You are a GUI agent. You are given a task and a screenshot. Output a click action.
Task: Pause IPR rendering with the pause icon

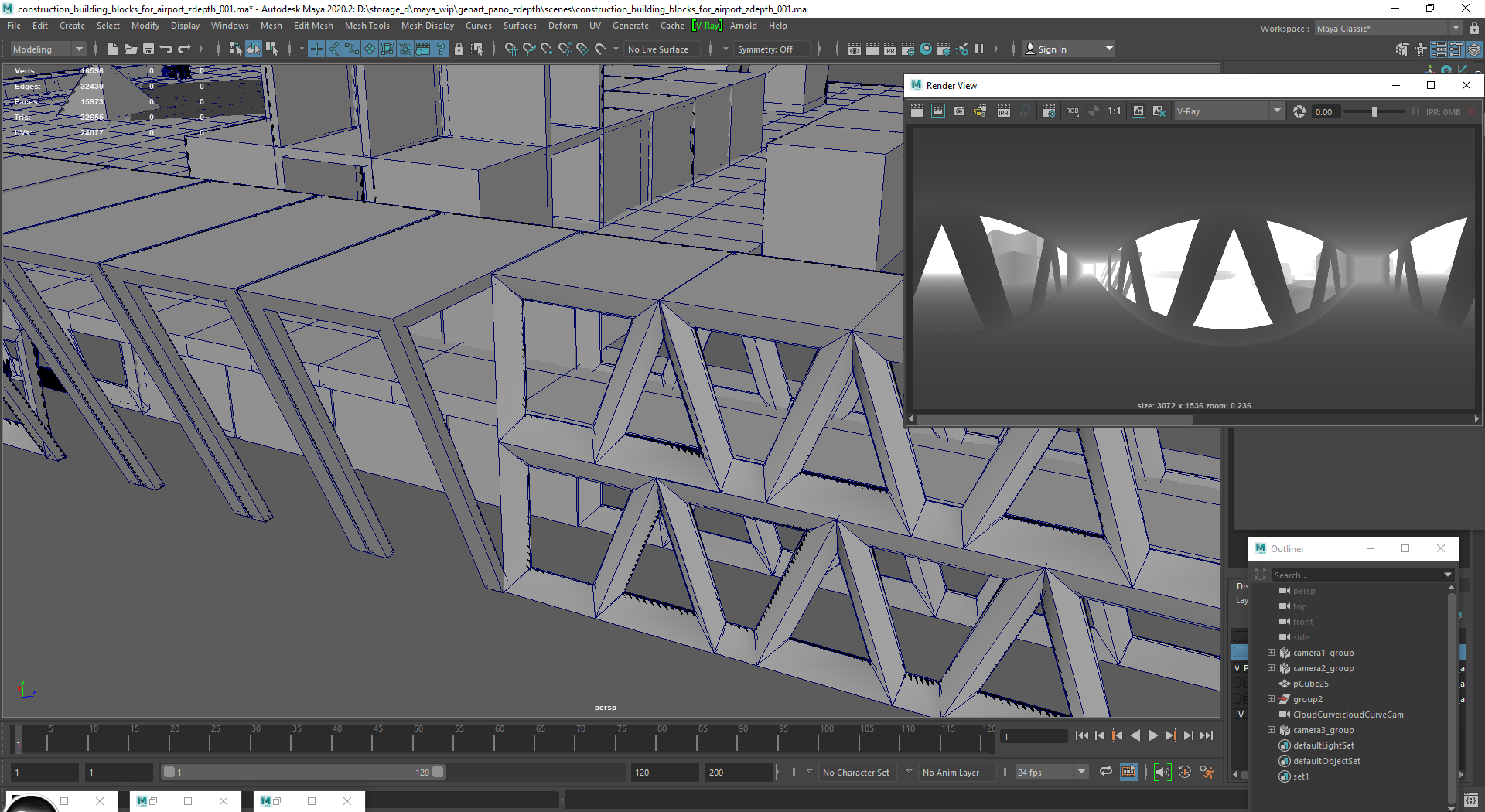[x=979, y=49]
